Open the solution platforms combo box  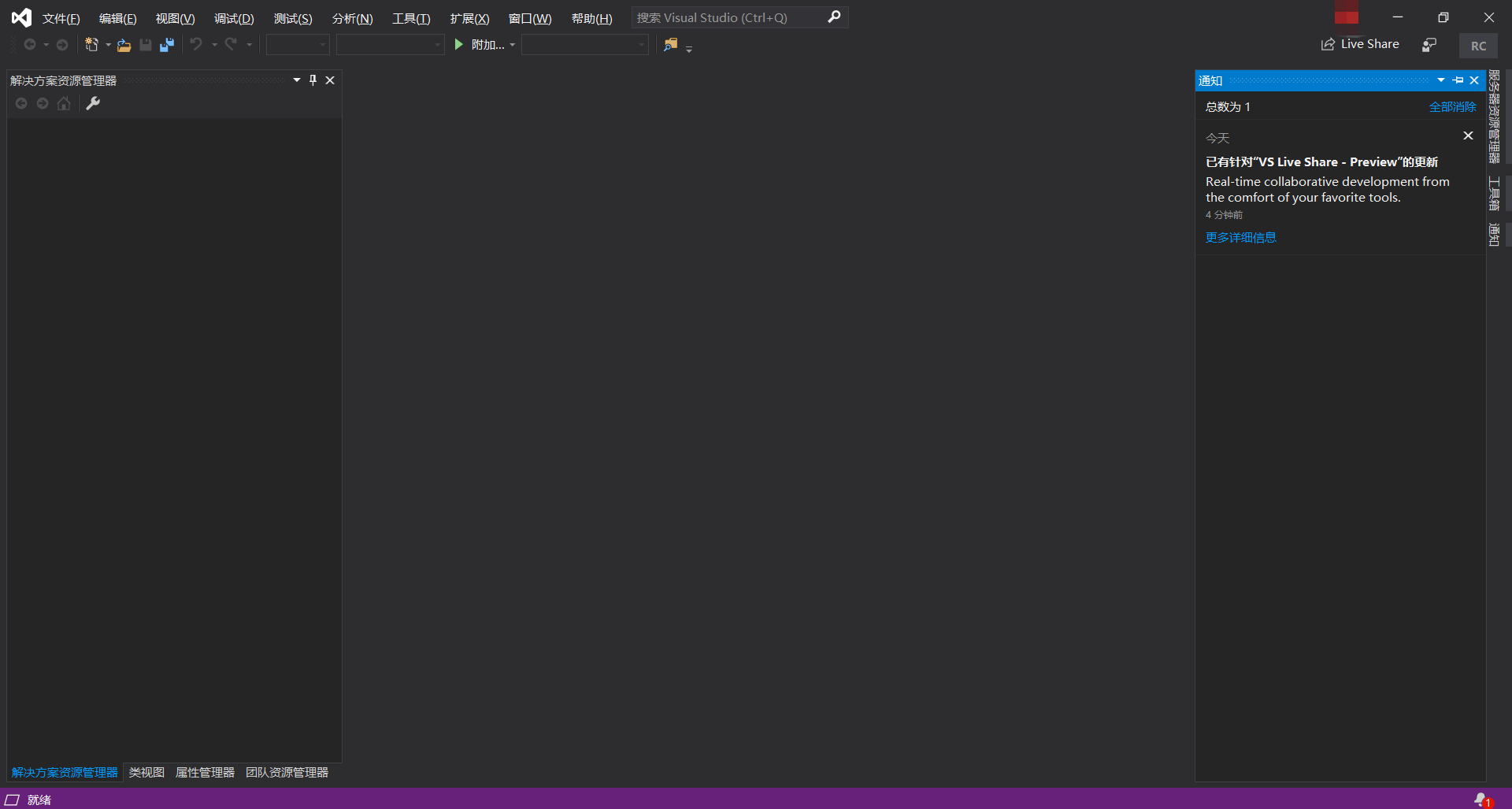click(x=390, y=45)
